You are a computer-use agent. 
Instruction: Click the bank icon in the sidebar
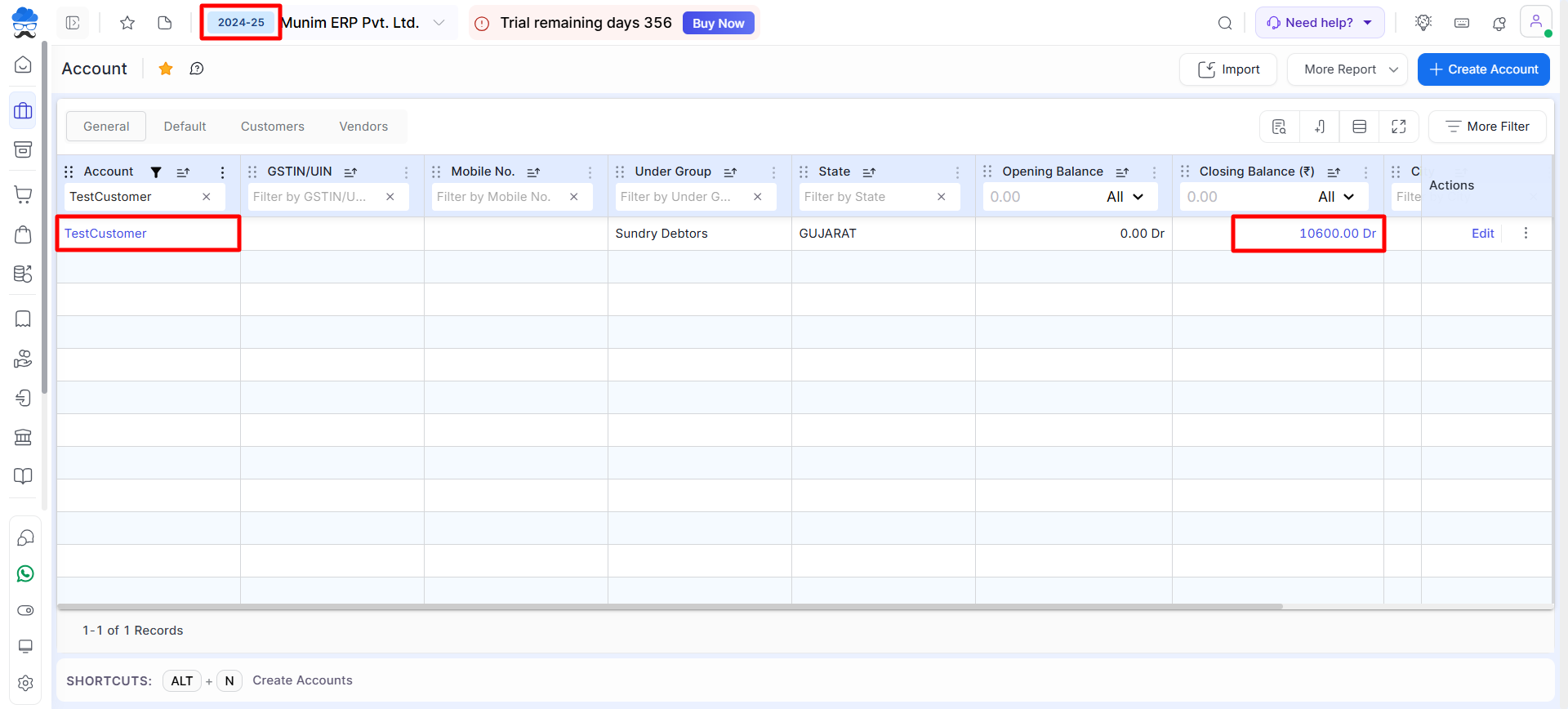coord(24,437)
